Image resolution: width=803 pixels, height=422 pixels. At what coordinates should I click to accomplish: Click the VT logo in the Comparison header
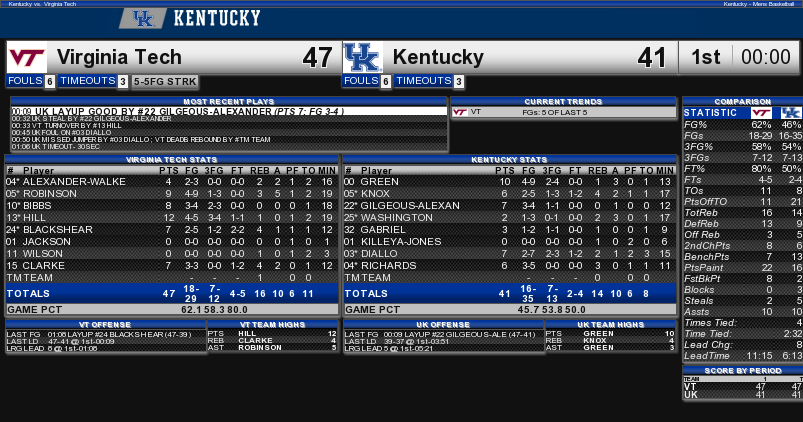761,113
